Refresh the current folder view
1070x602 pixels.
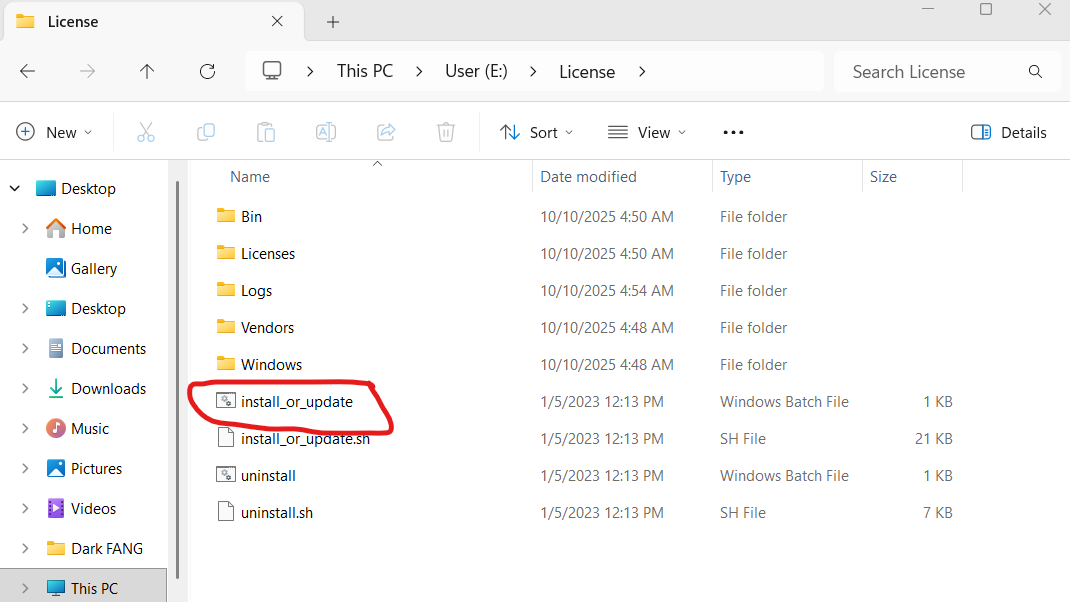(207, 71)
